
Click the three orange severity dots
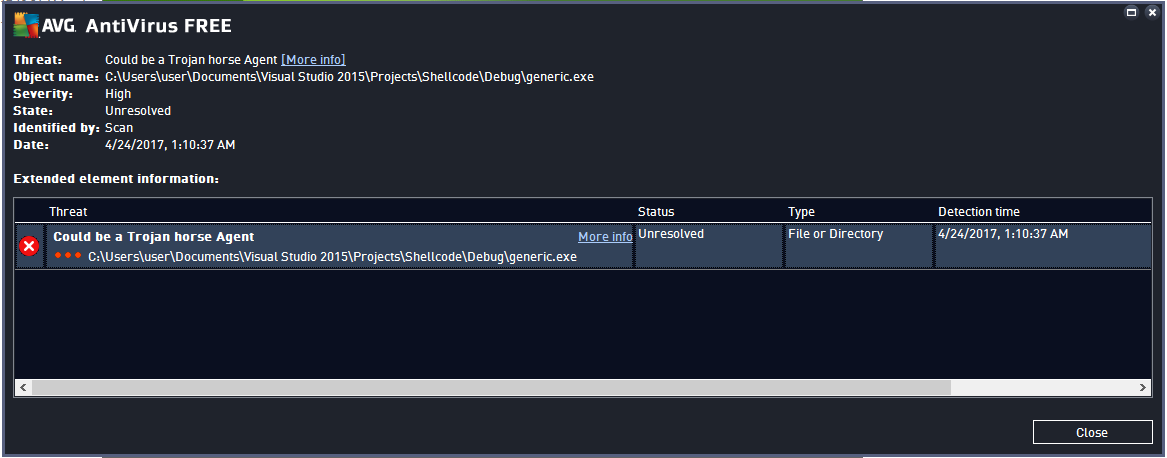pos(68,255)
